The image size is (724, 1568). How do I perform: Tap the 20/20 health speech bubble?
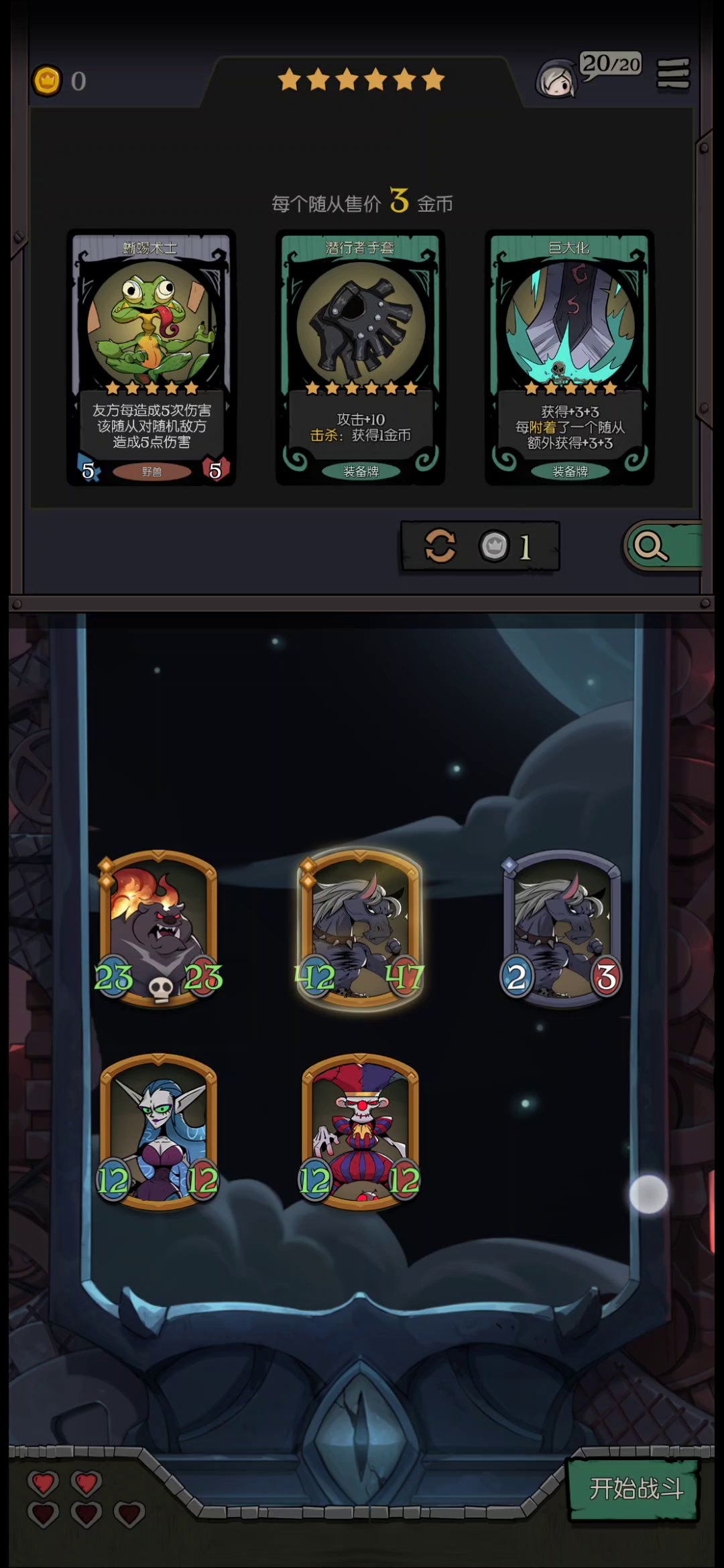tap(611, 65)
